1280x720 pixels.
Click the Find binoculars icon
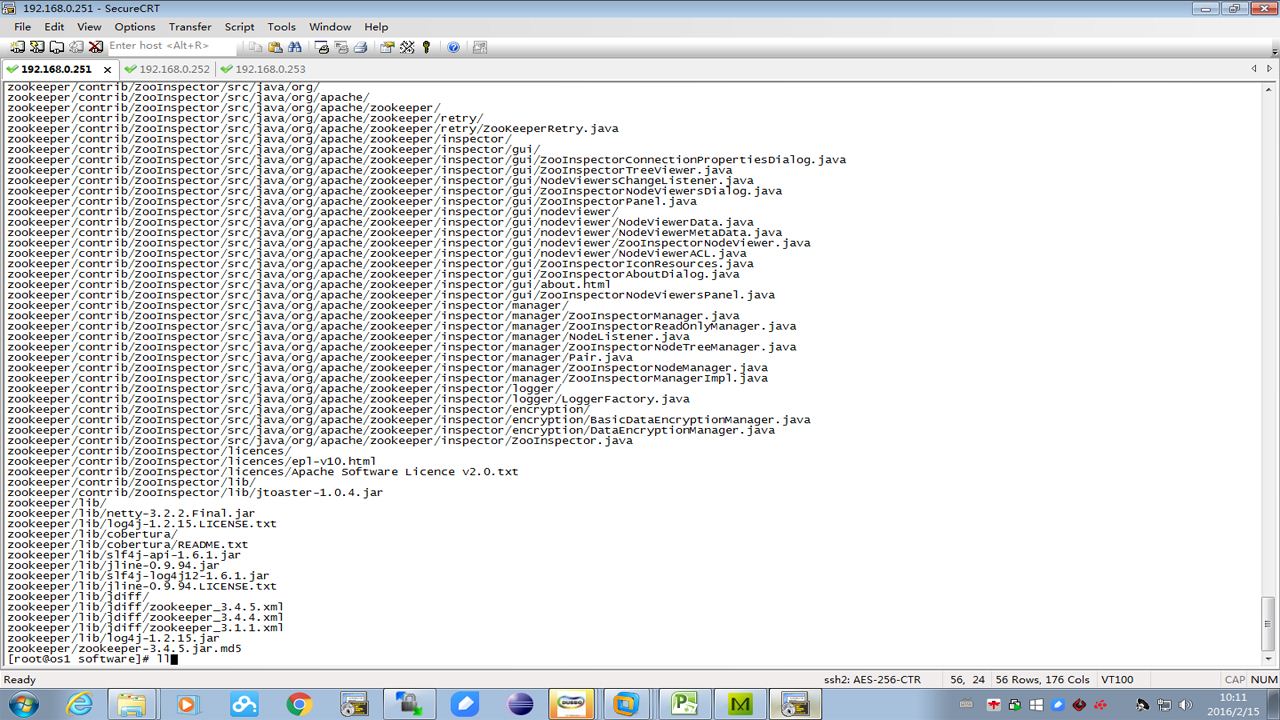[x=294, y=47]
